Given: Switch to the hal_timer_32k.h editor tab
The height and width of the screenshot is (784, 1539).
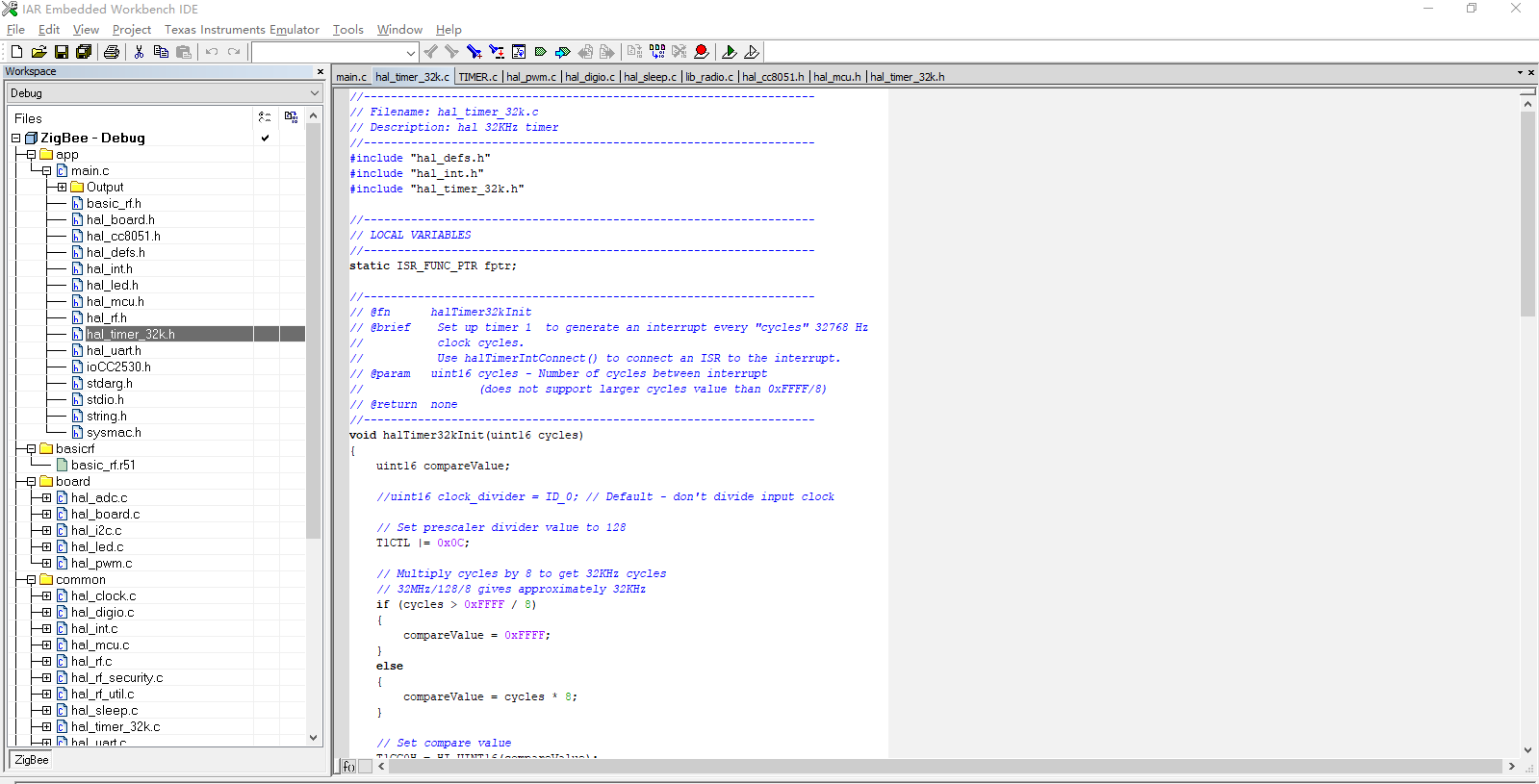Looking at the screenshot, I should click(x=907, y=77).
